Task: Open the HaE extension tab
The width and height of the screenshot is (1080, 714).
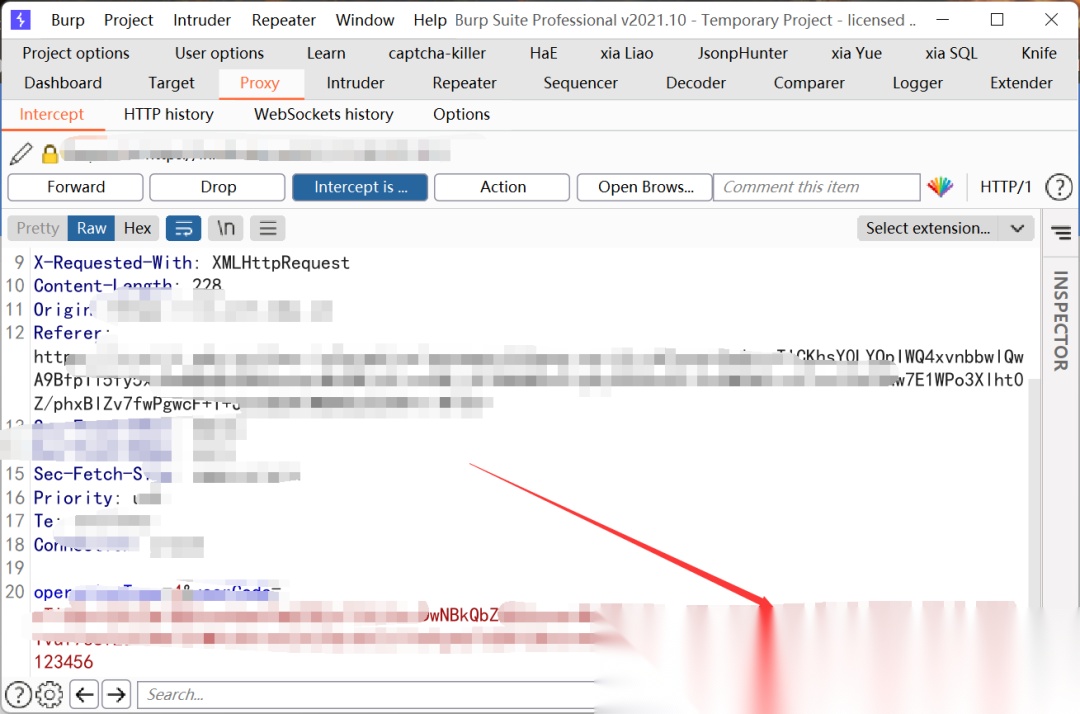Action: [543, 53]
